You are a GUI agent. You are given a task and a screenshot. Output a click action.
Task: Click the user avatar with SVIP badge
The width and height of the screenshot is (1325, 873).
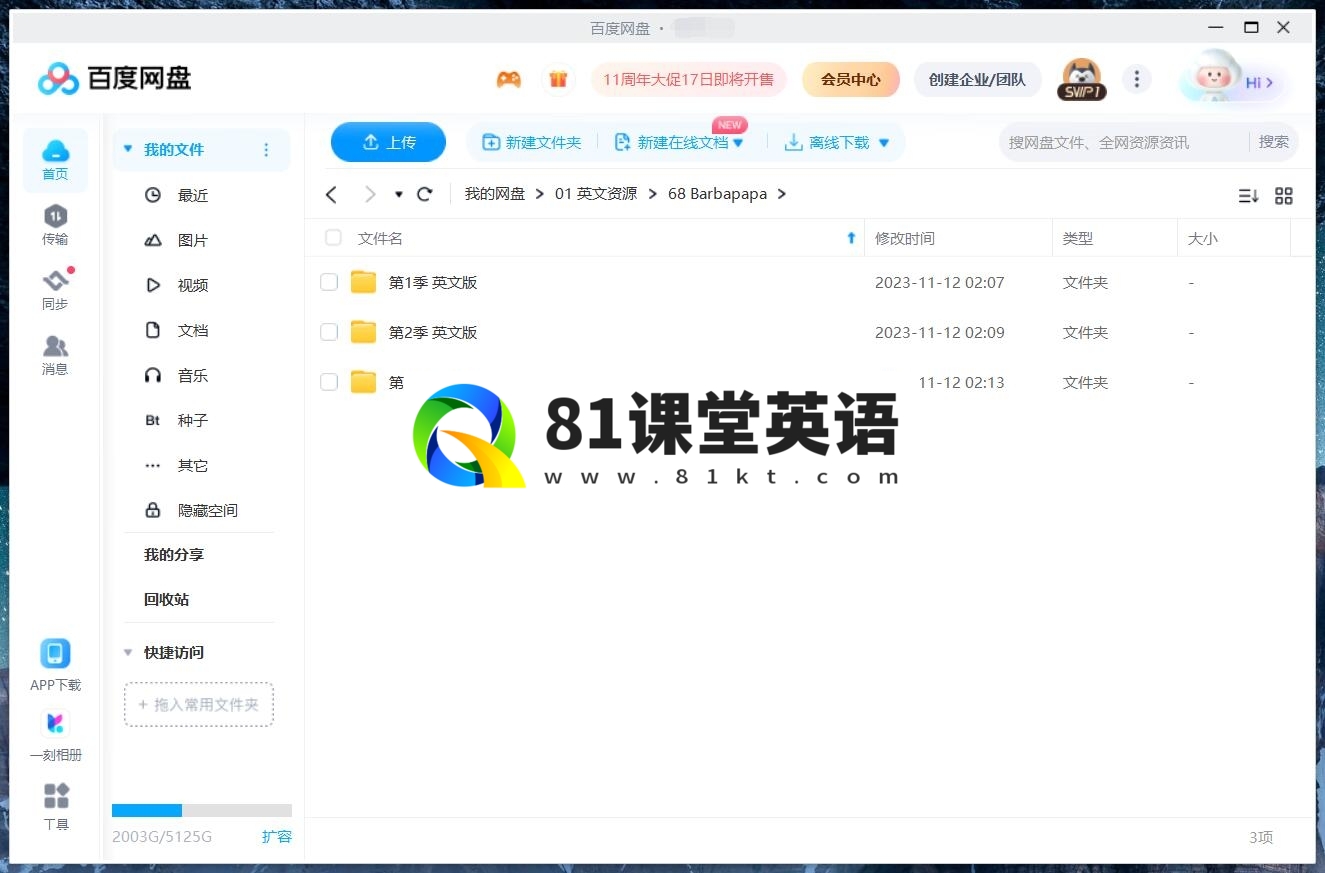(x=1081, y=80)
